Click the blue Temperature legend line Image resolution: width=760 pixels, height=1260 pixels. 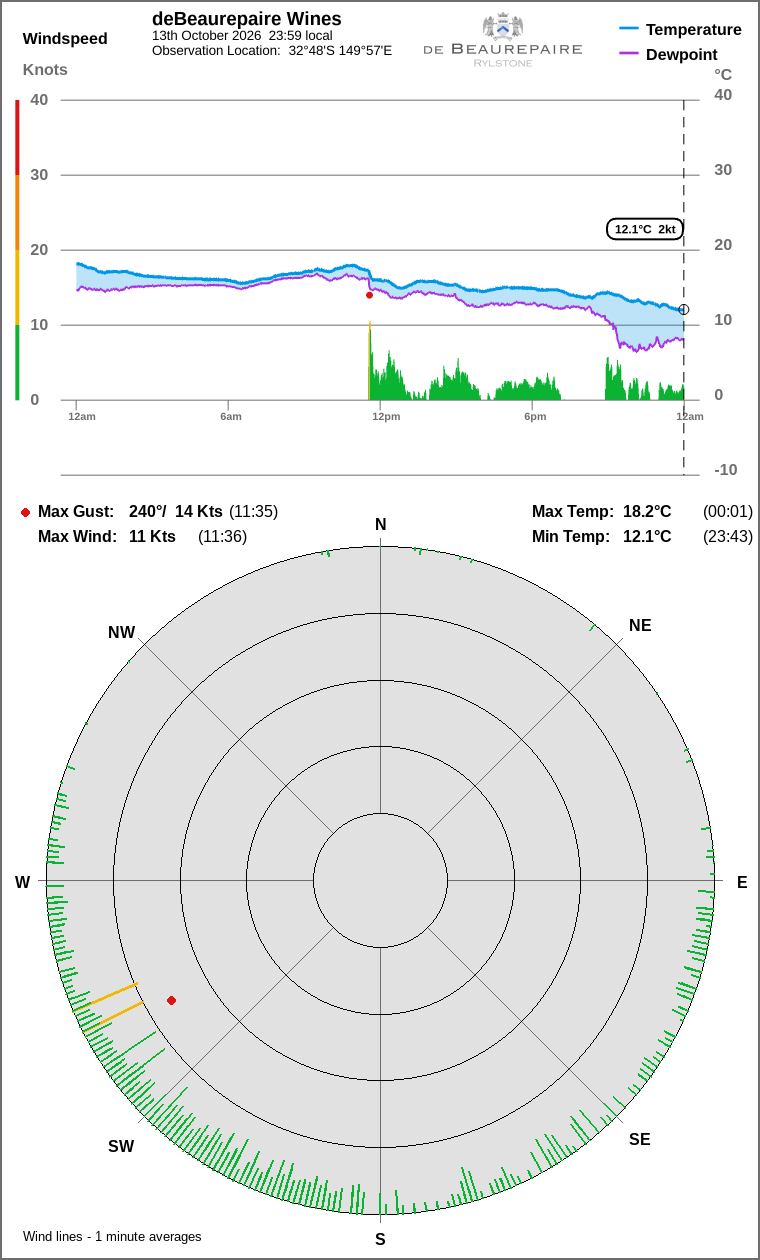(x=629, y=29)
